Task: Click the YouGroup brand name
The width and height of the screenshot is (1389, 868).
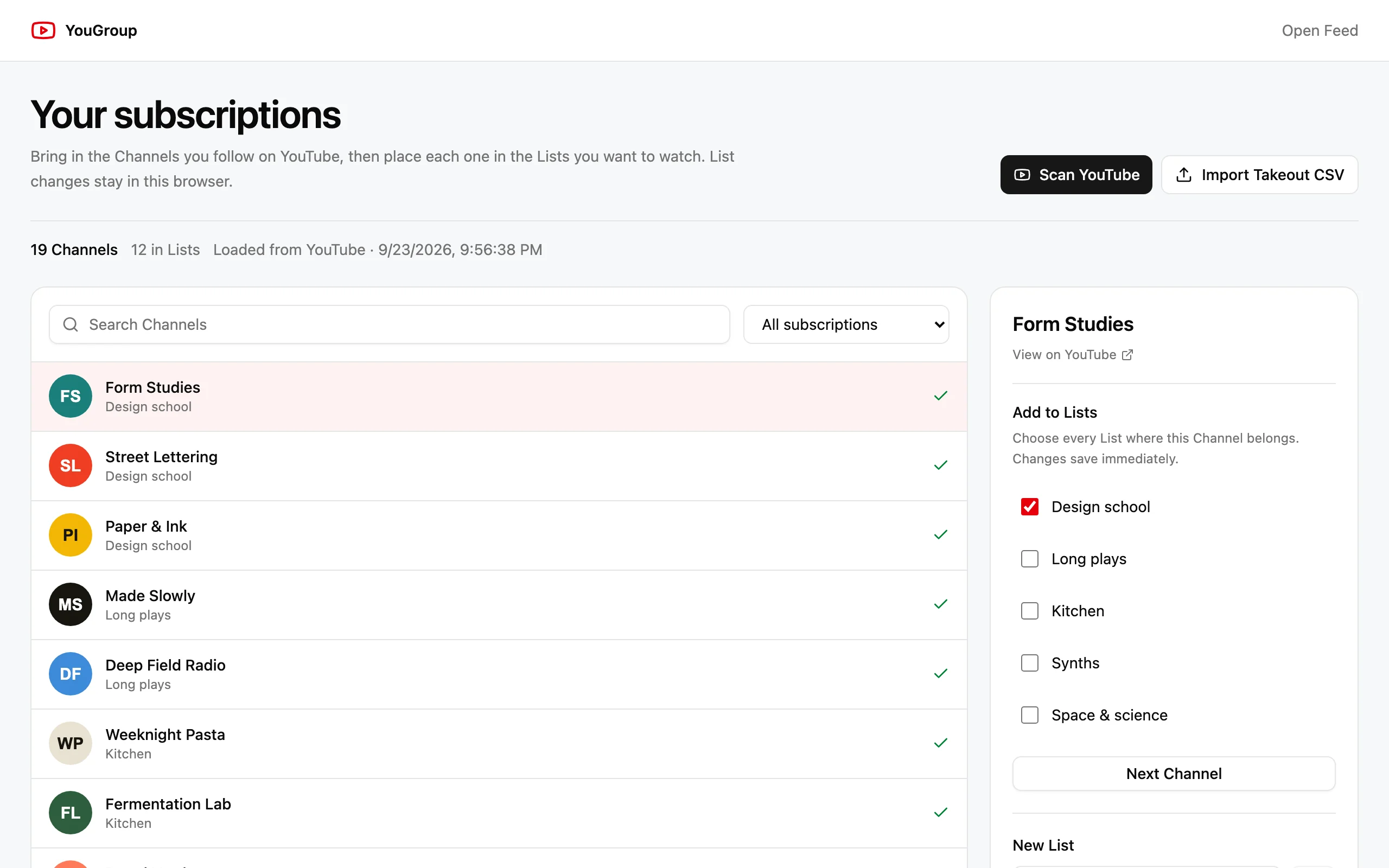Action: pyautogui.click(x=101, y=30)
